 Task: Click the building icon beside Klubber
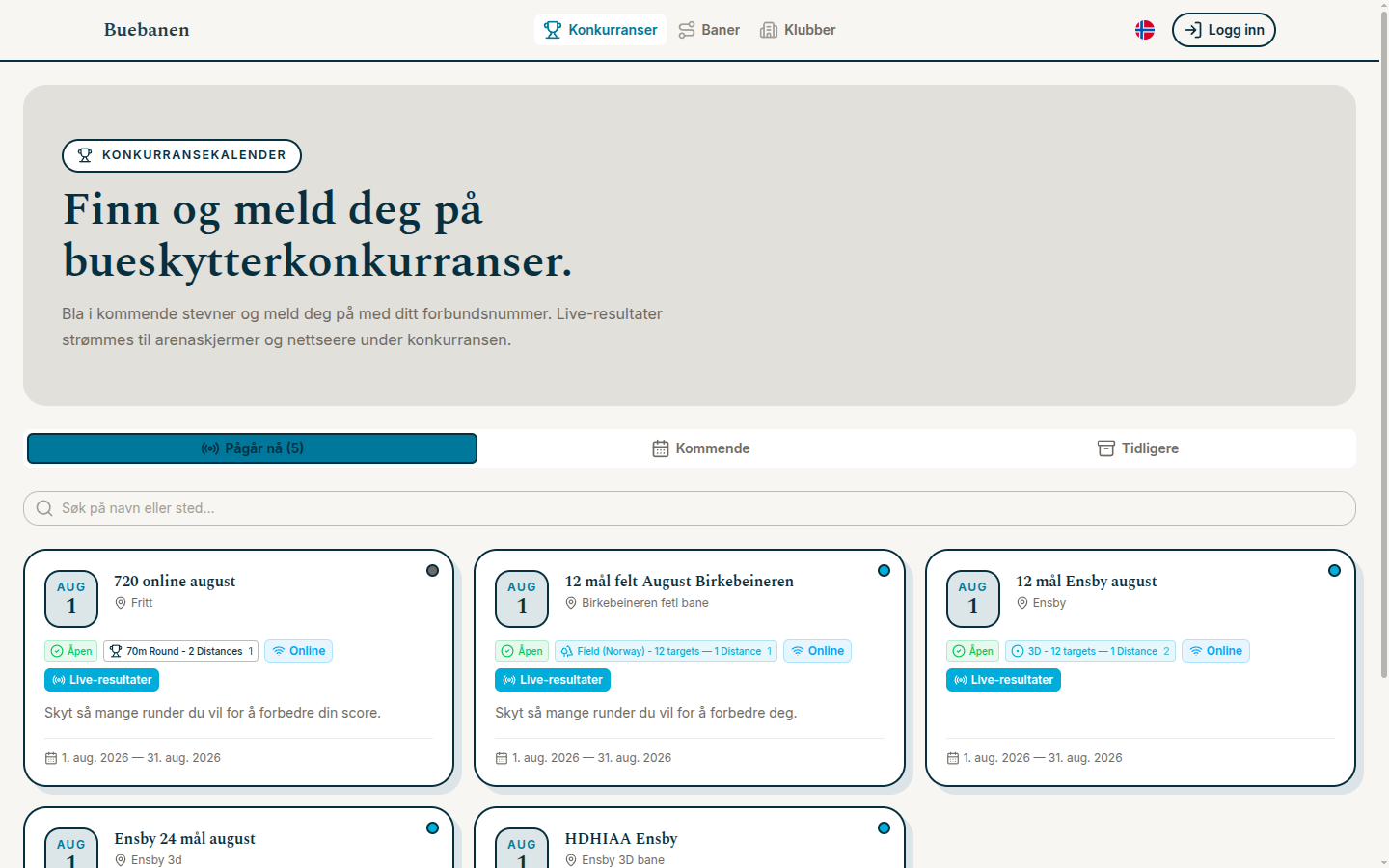coord(769,30)
